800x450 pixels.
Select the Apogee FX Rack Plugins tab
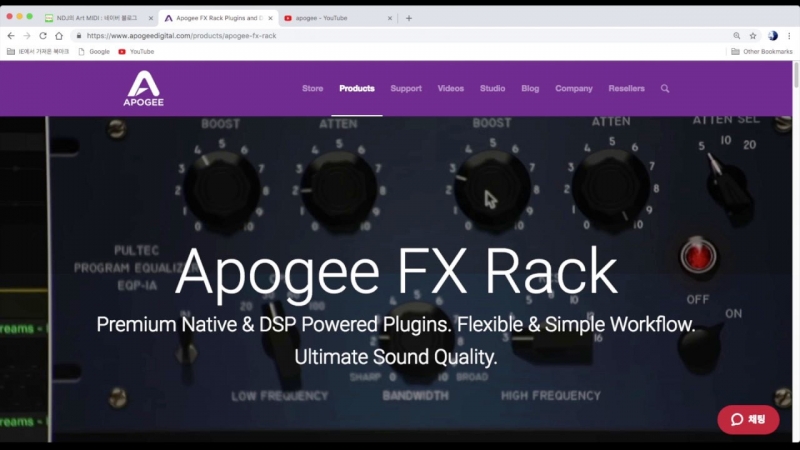(218, 18)
